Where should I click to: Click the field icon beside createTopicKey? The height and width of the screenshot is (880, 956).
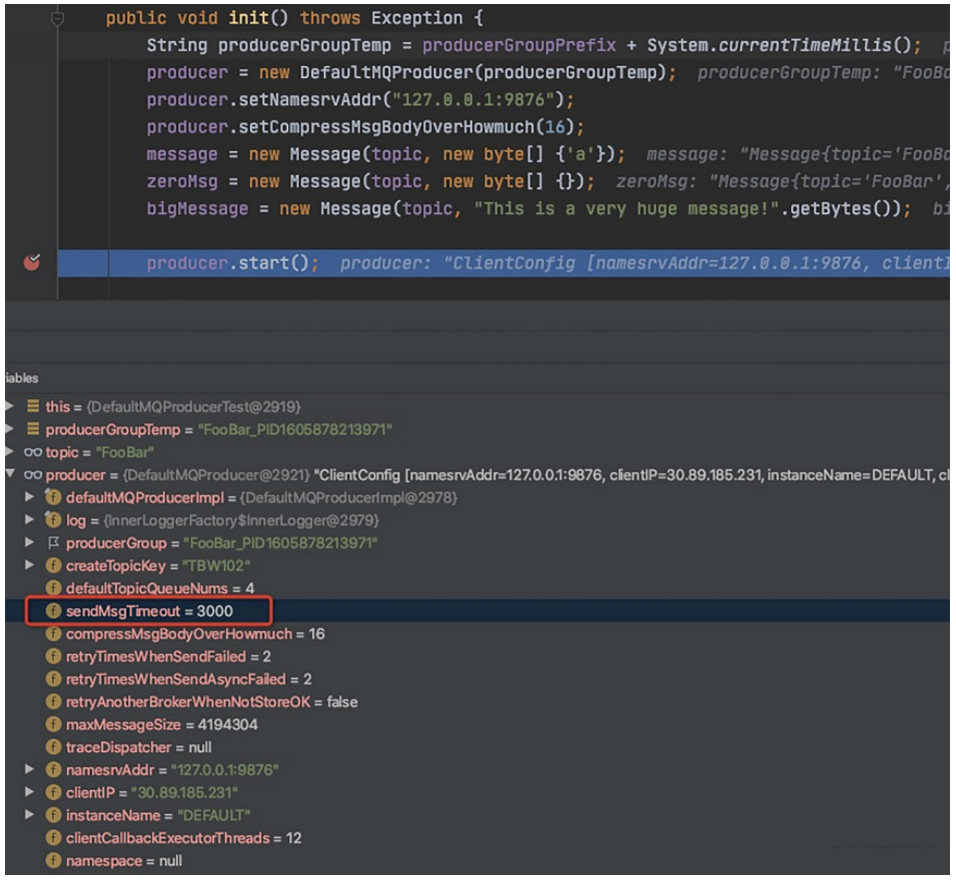tap(53, 565)
